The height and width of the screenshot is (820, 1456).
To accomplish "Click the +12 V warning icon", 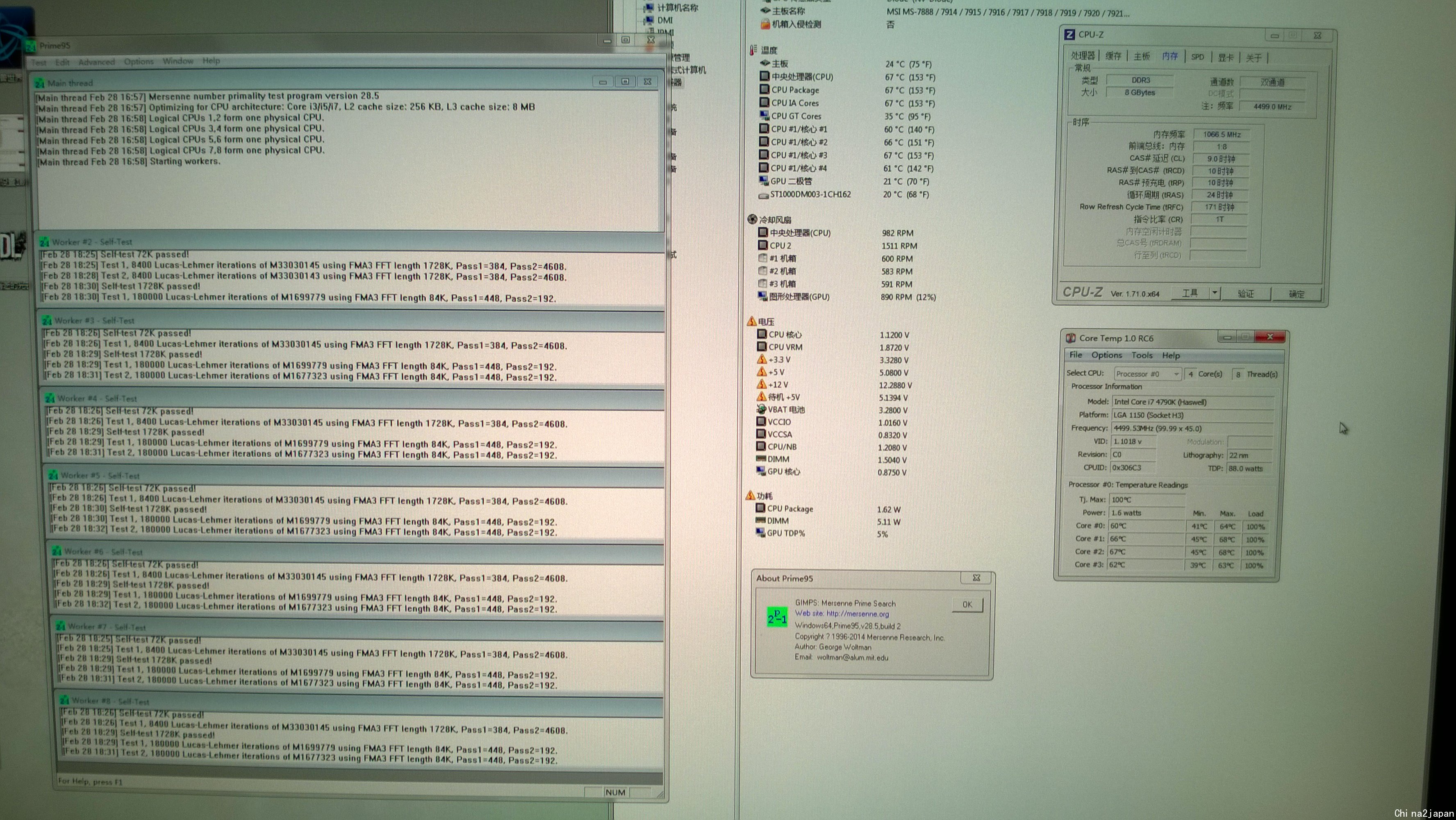I will click(x=761, y=385).
